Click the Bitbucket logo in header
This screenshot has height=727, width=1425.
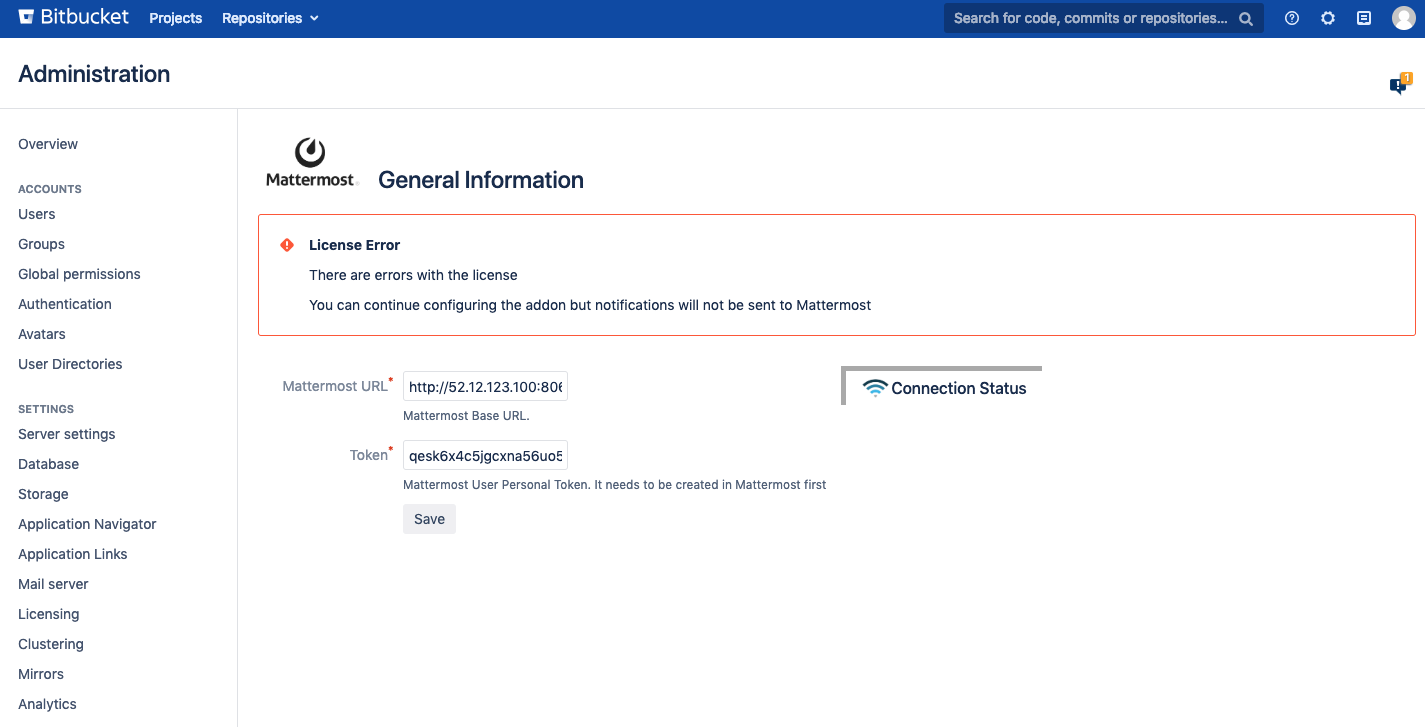point(74,18)
